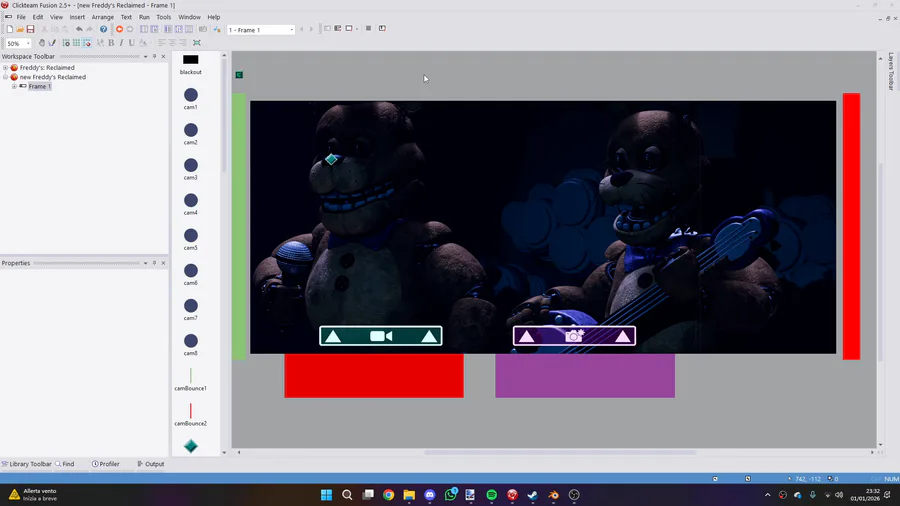Toggle Underline text formatting
Viewport: 900px width, 506px height.
131,43
